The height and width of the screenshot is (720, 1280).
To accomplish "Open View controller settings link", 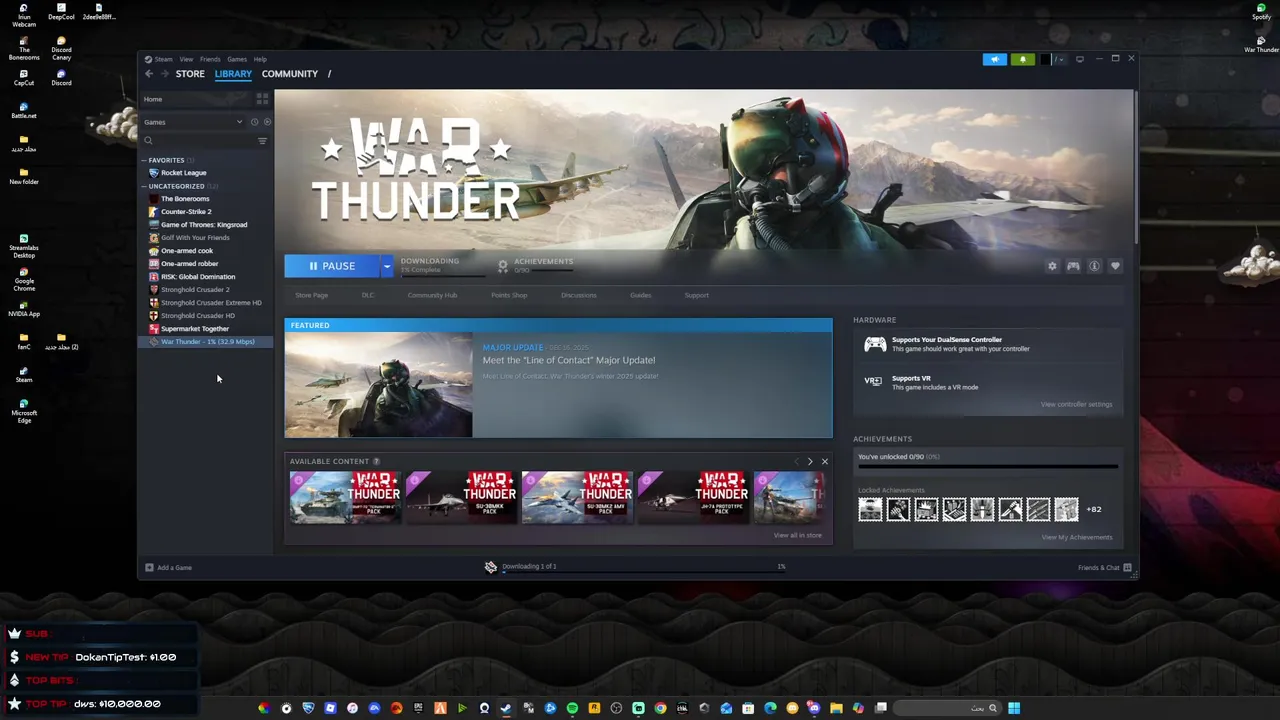I will pyautogui.click(x=1076, y=405).
